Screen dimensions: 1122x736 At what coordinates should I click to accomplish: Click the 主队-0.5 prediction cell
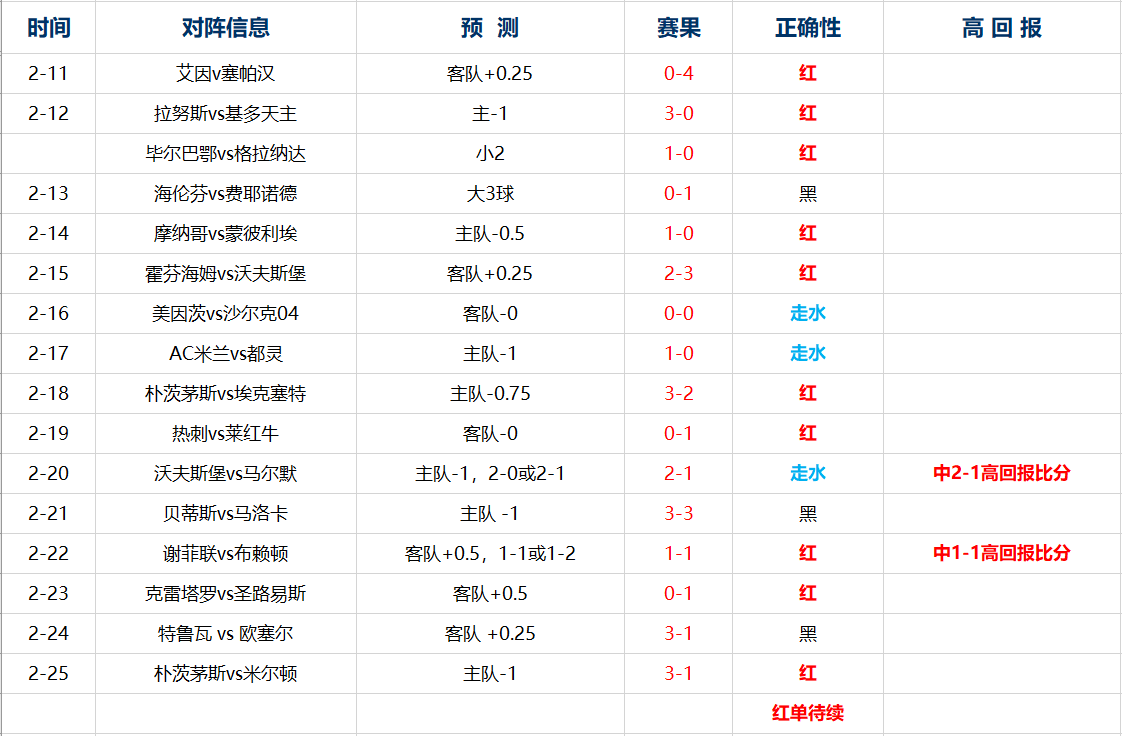(490, 234)
